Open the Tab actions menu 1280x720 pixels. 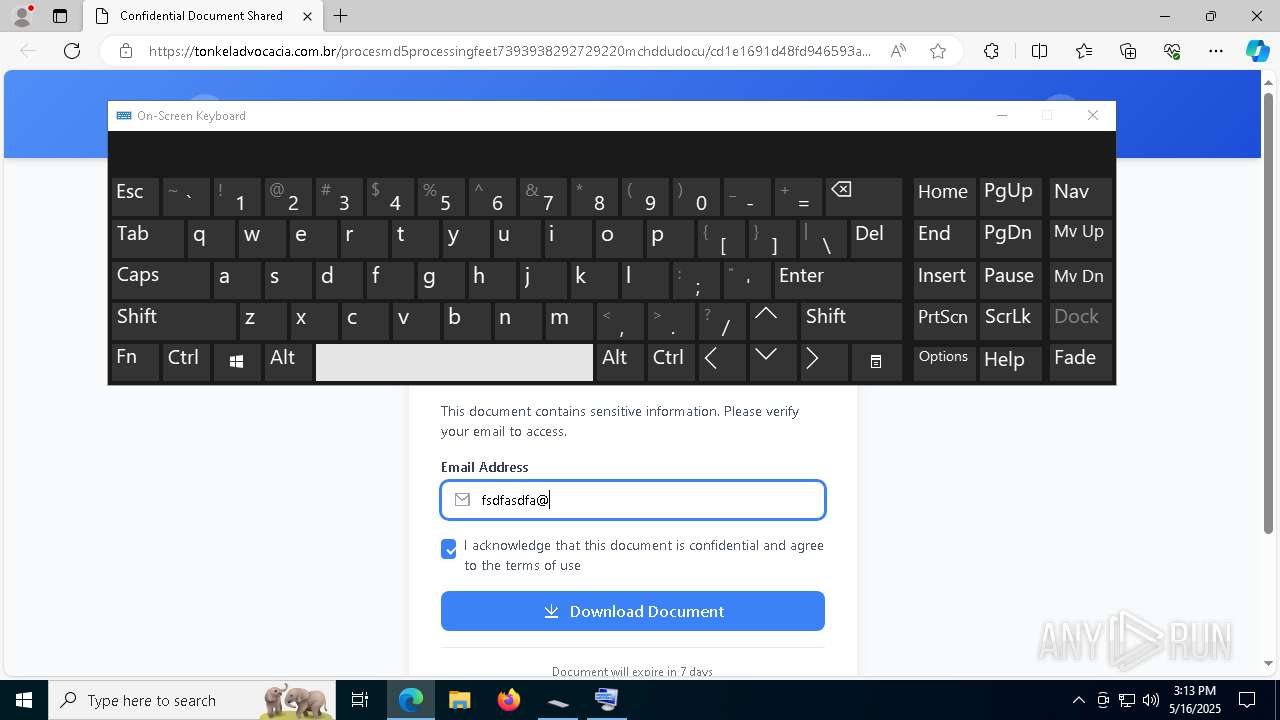point(60,16)
